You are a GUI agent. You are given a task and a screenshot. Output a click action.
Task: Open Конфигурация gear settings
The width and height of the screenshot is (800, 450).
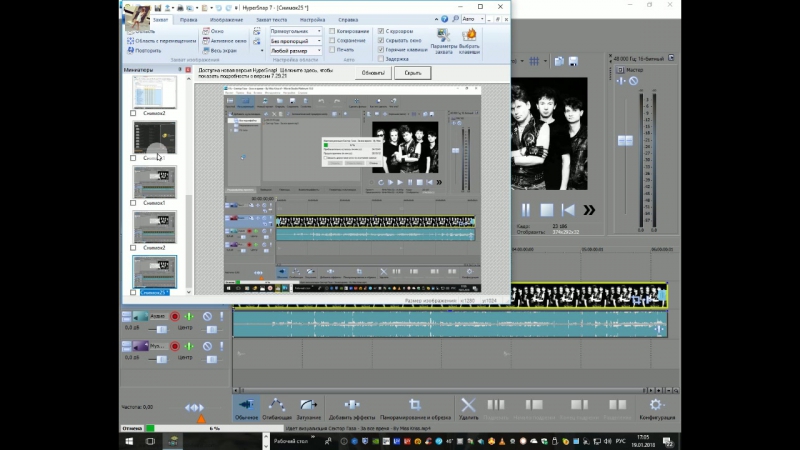[x=657, y=405]
